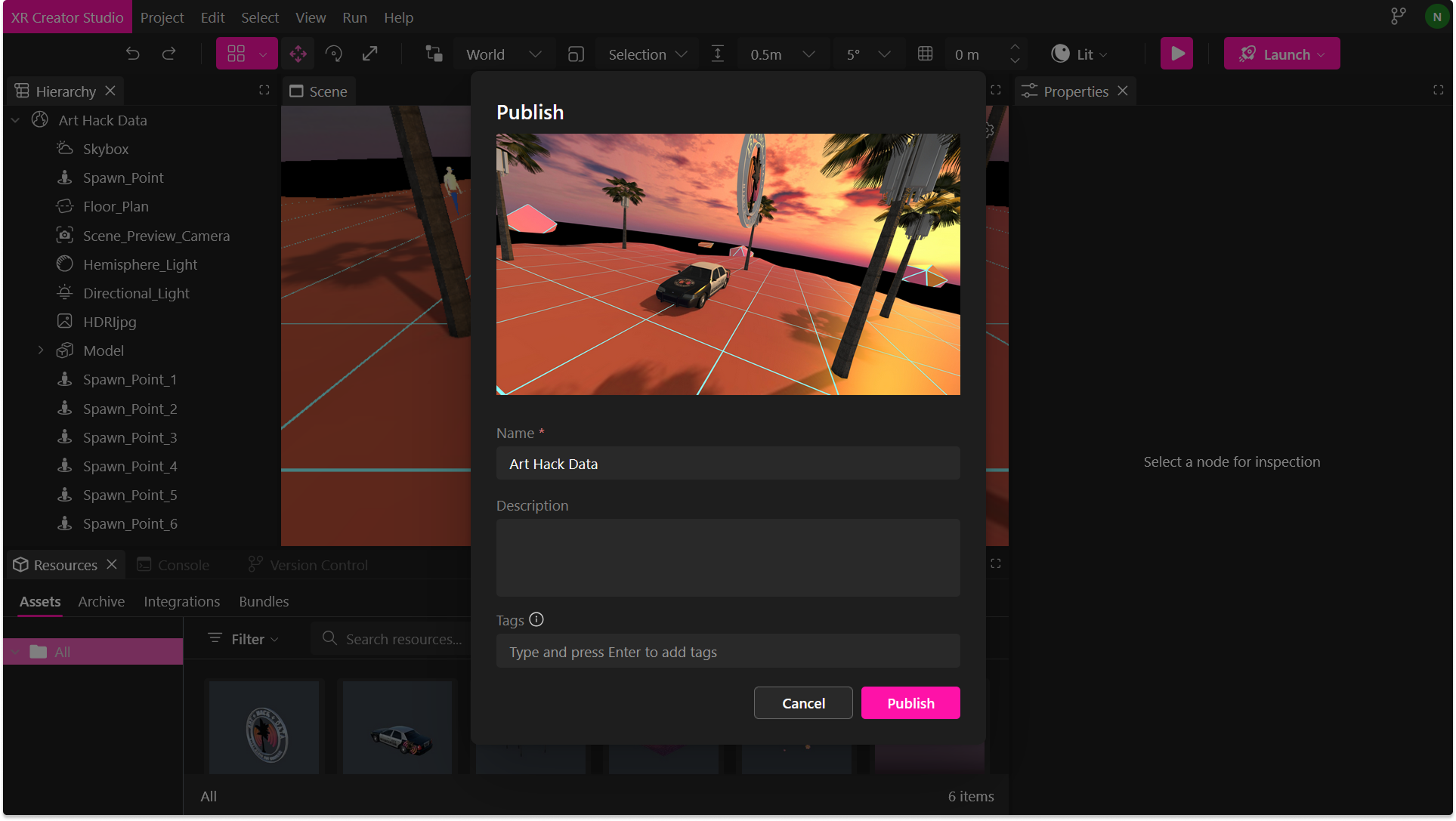Click the Description text area
This screenshot has width=1456, height=821.
coord(727,557)
